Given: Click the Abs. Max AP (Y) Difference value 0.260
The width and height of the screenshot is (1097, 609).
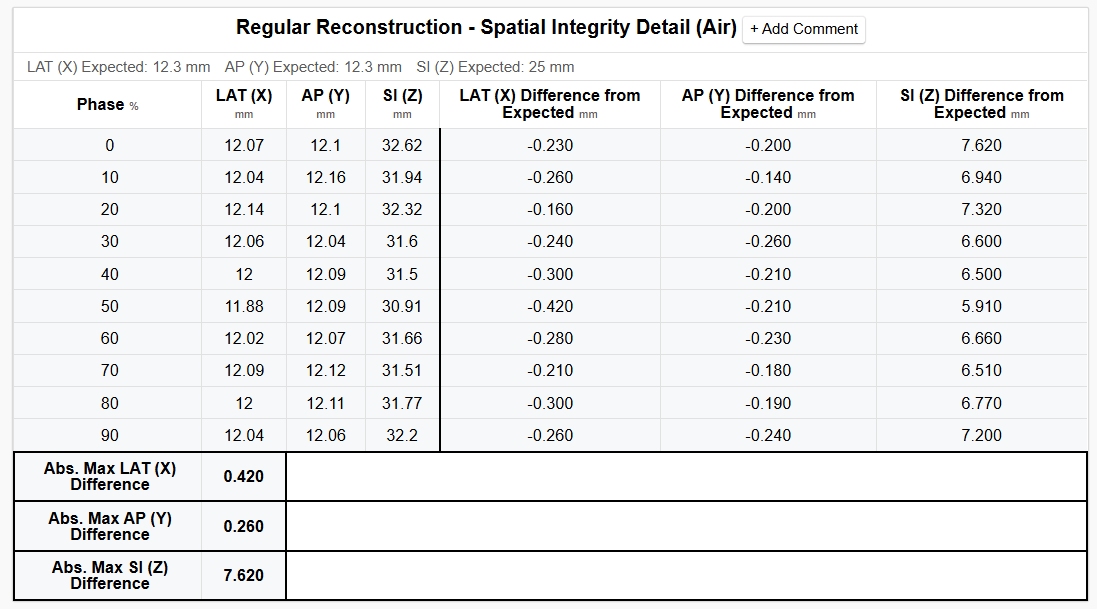Looking at the screenshot, I should pyautogui.click(x=244, y=526).
